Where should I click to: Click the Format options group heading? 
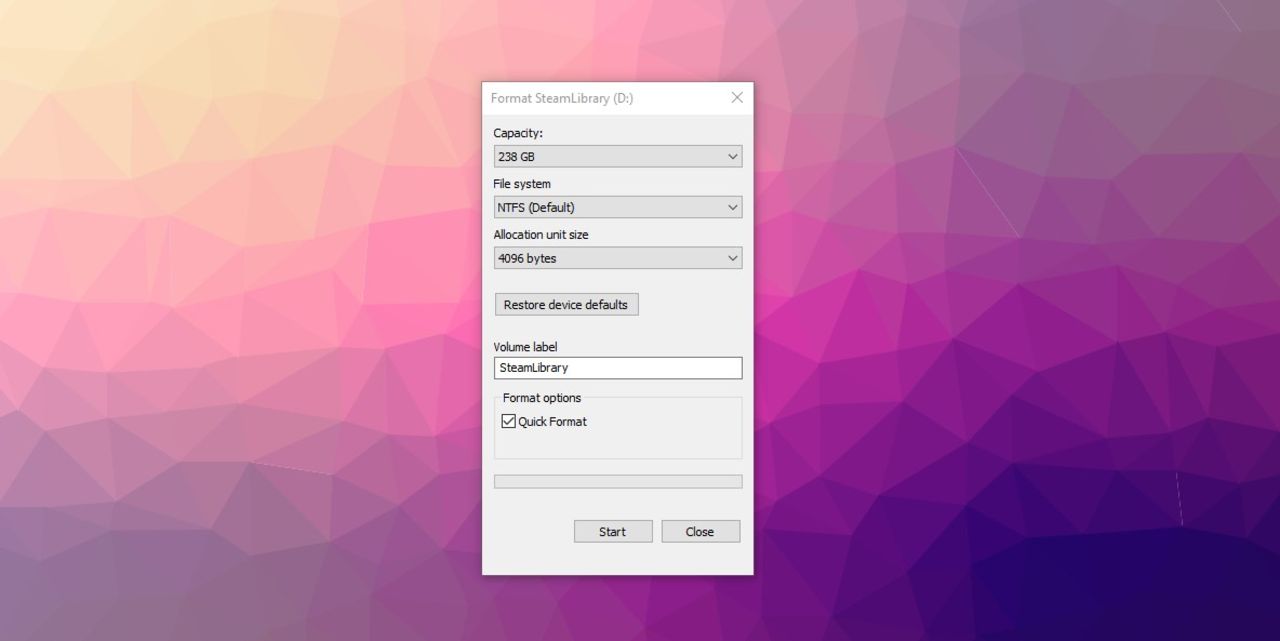[x=542, y=398]
